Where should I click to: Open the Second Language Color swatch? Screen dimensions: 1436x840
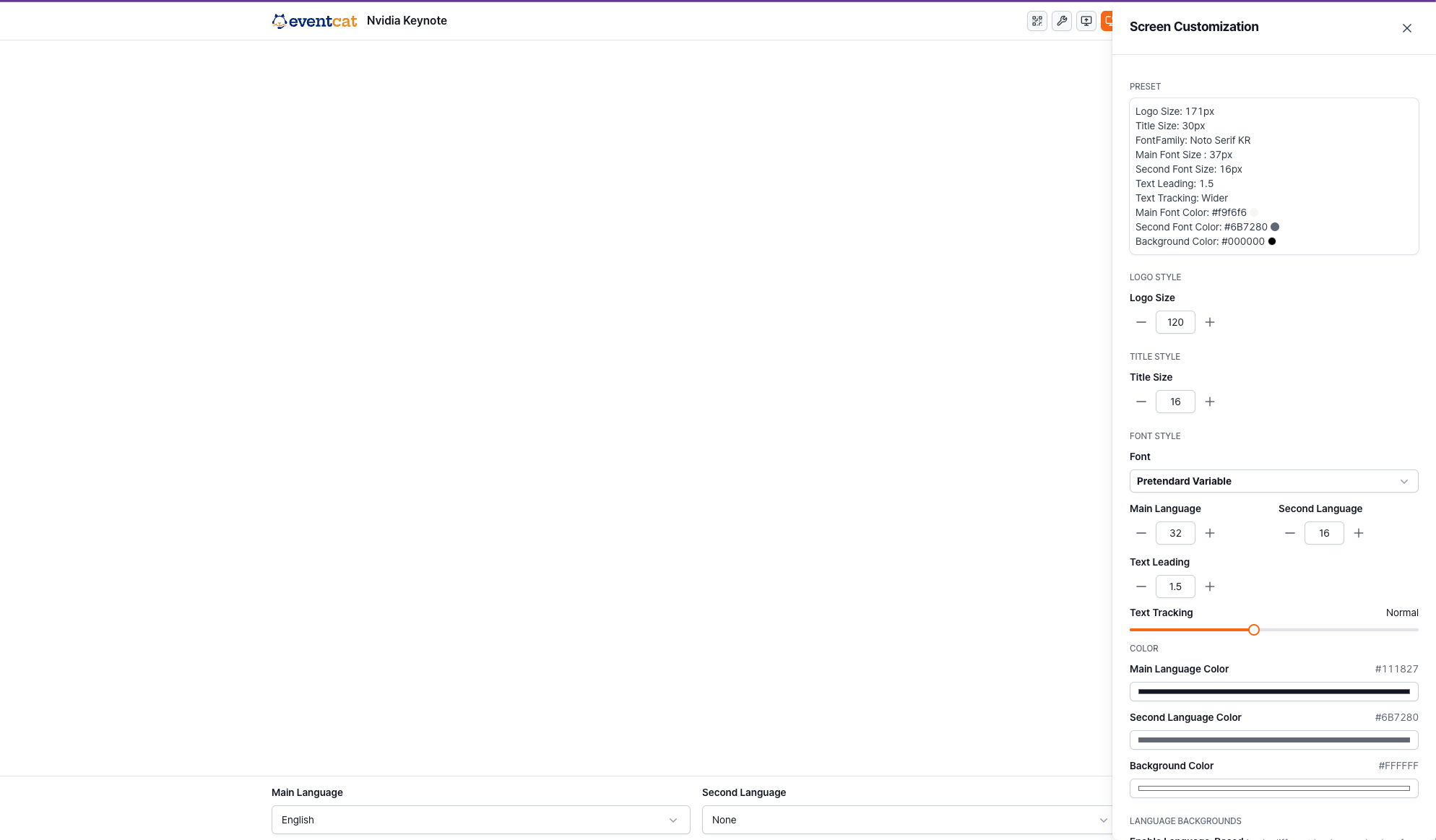click(x=1273, y=740)
